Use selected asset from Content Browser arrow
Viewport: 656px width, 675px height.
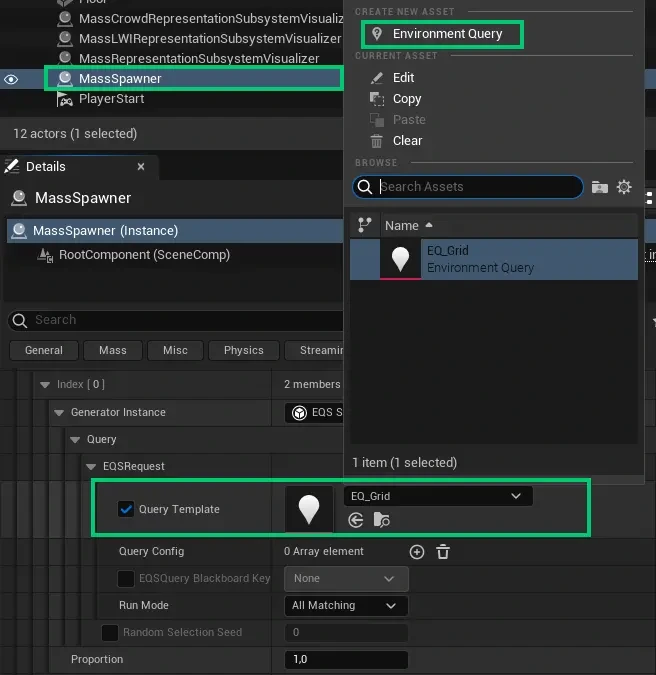coord(356,520)
